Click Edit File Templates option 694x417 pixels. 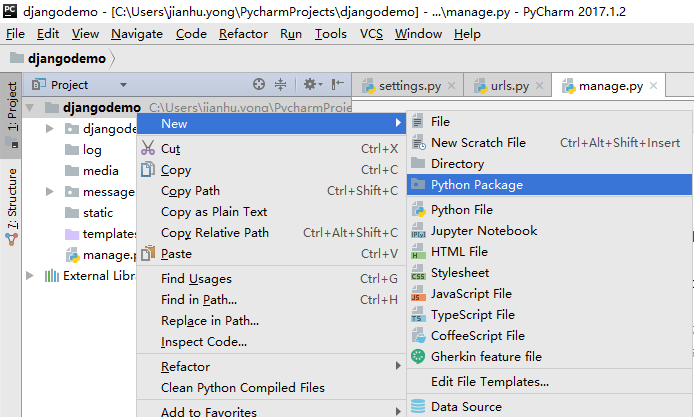tap(489, 381)
